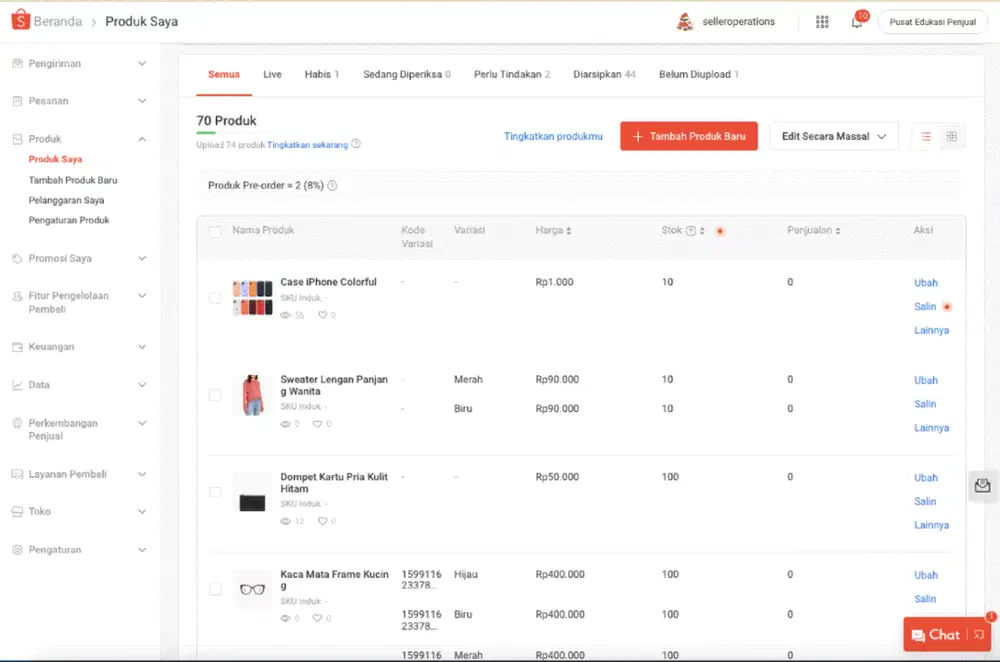
Task: Open the Kaca Mata Frame Kucing product thumbnail
Action: tap(251, 589)
